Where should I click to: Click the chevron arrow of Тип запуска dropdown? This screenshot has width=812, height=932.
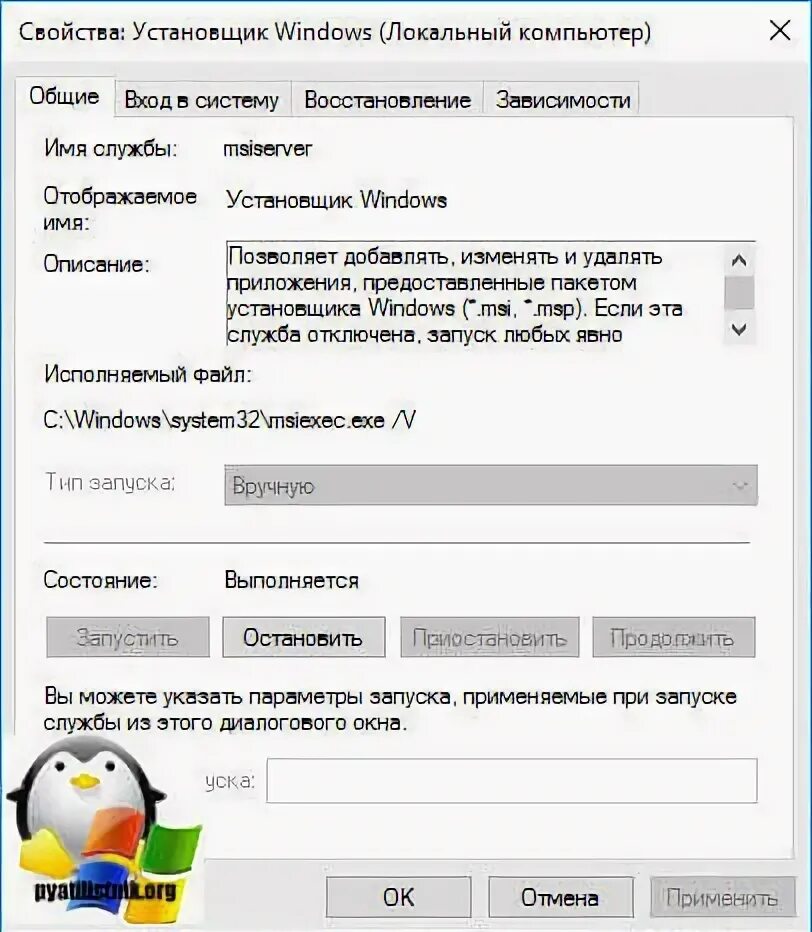pos(740,486)
